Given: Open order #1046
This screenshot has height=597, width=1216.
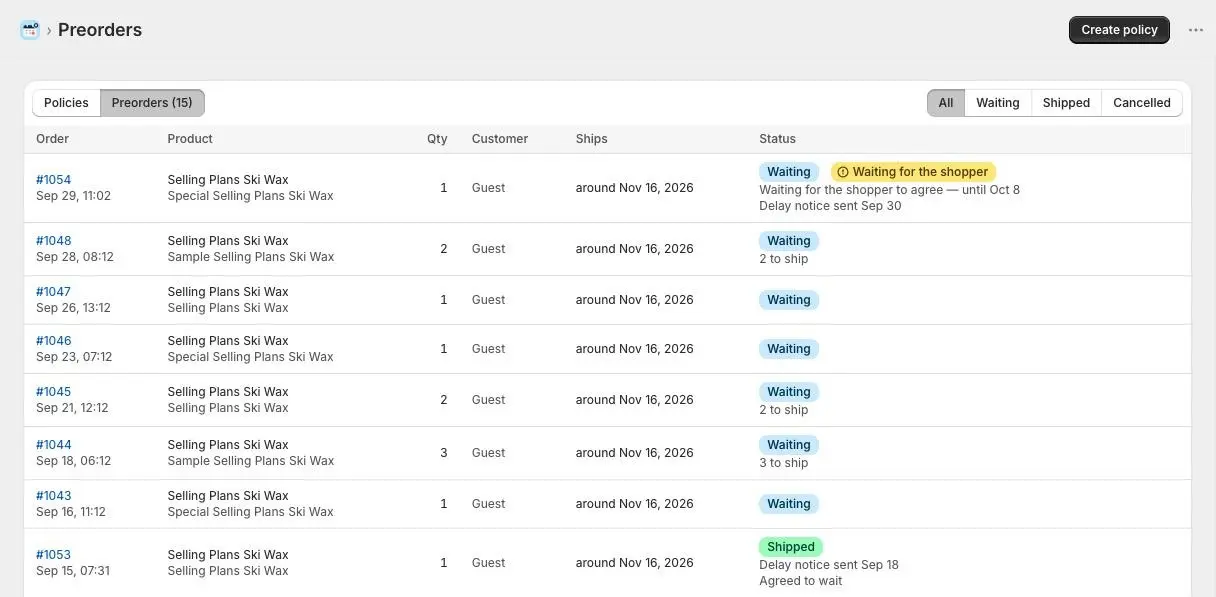Looking at the screenshot, I should click(x=54, y=341).
